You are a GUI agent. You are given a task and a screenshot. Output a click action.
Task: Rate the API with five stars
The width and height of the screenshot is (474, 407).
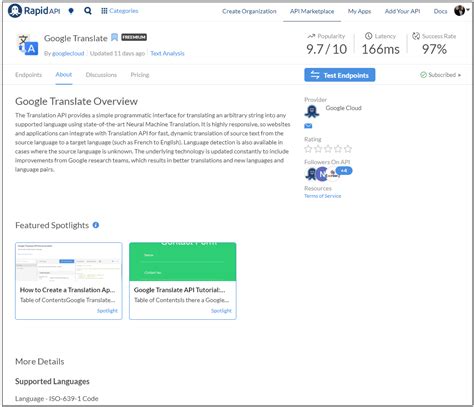tap(348, 149)
